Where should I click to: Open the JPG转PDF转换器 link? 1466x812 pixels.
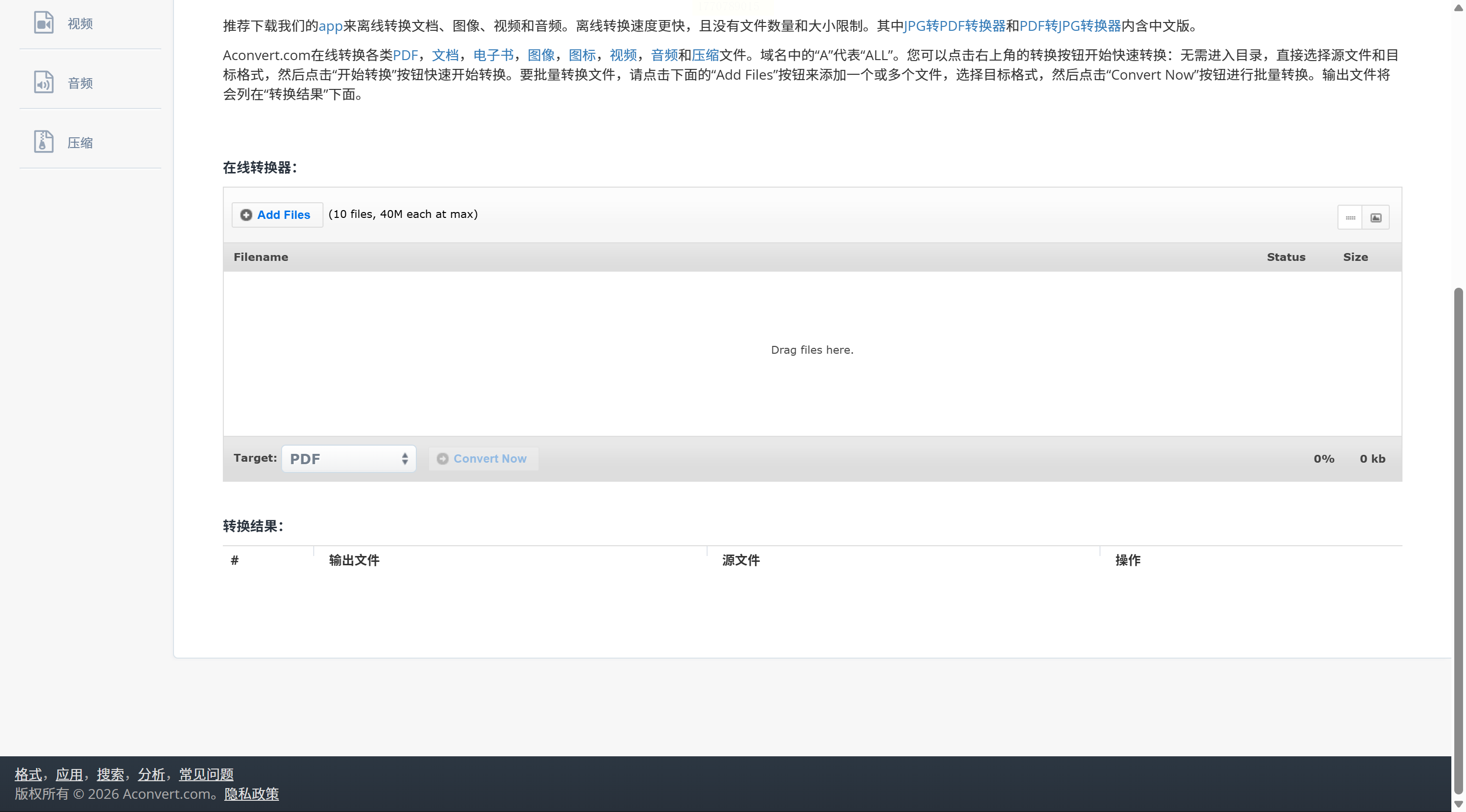(x=954, y=25)
